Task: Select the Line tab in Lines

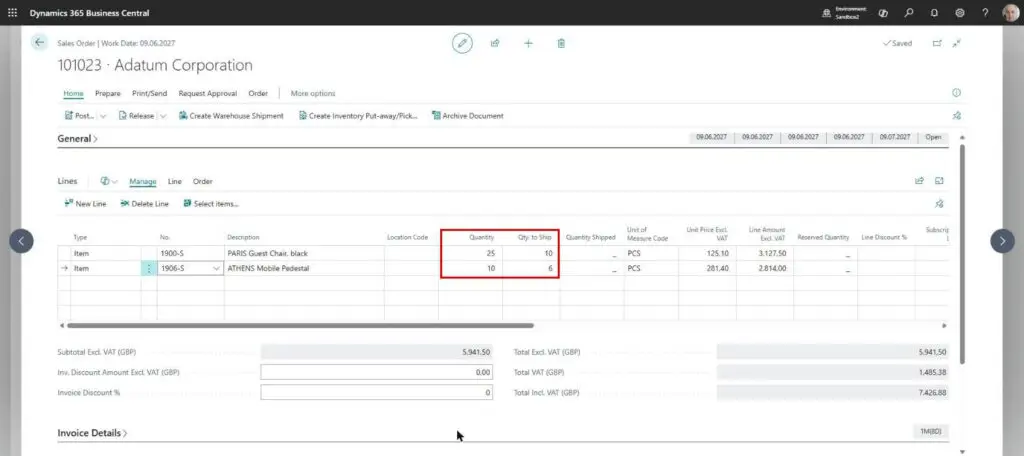Action: [x=174, y=182]
